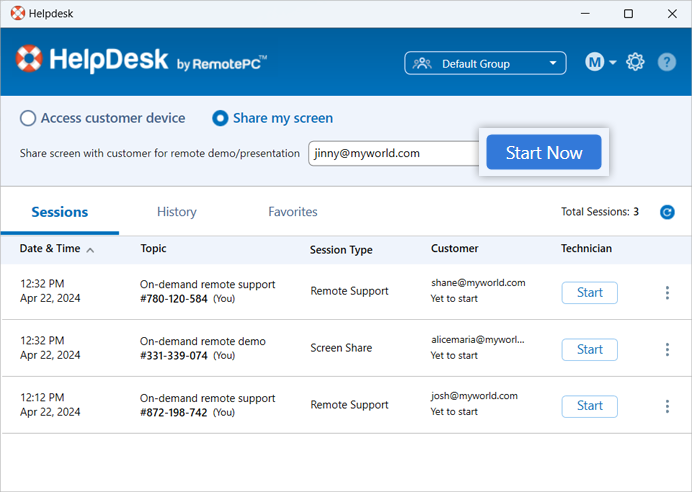This screenshot has height=492, width=692.
Task: Click the HelpDesk lifebuoy logo in header
Action: (29, 59)
